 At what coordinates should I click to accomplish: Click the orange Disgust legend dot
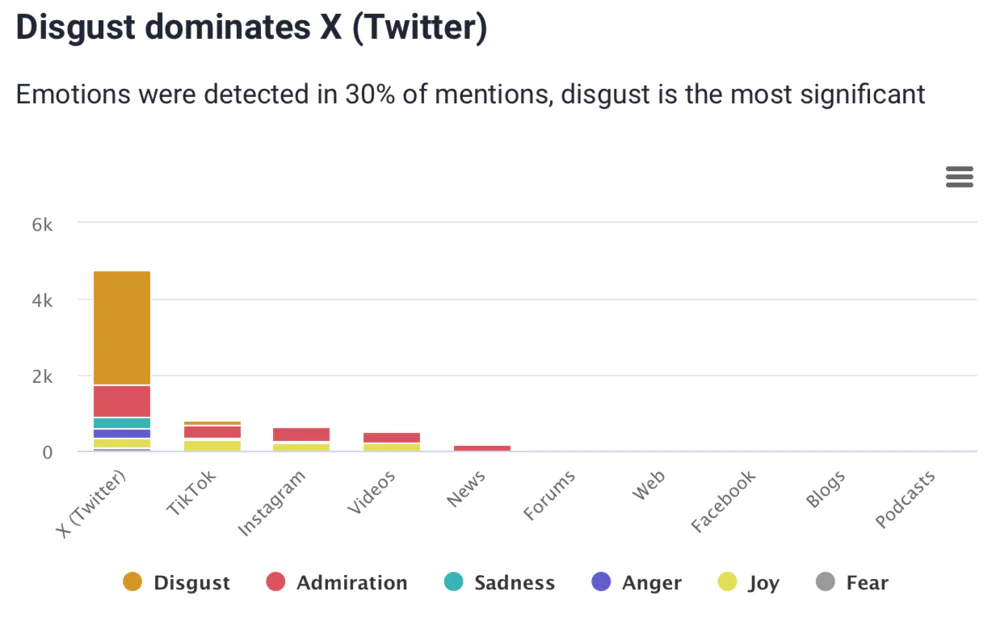pos(132,582)
